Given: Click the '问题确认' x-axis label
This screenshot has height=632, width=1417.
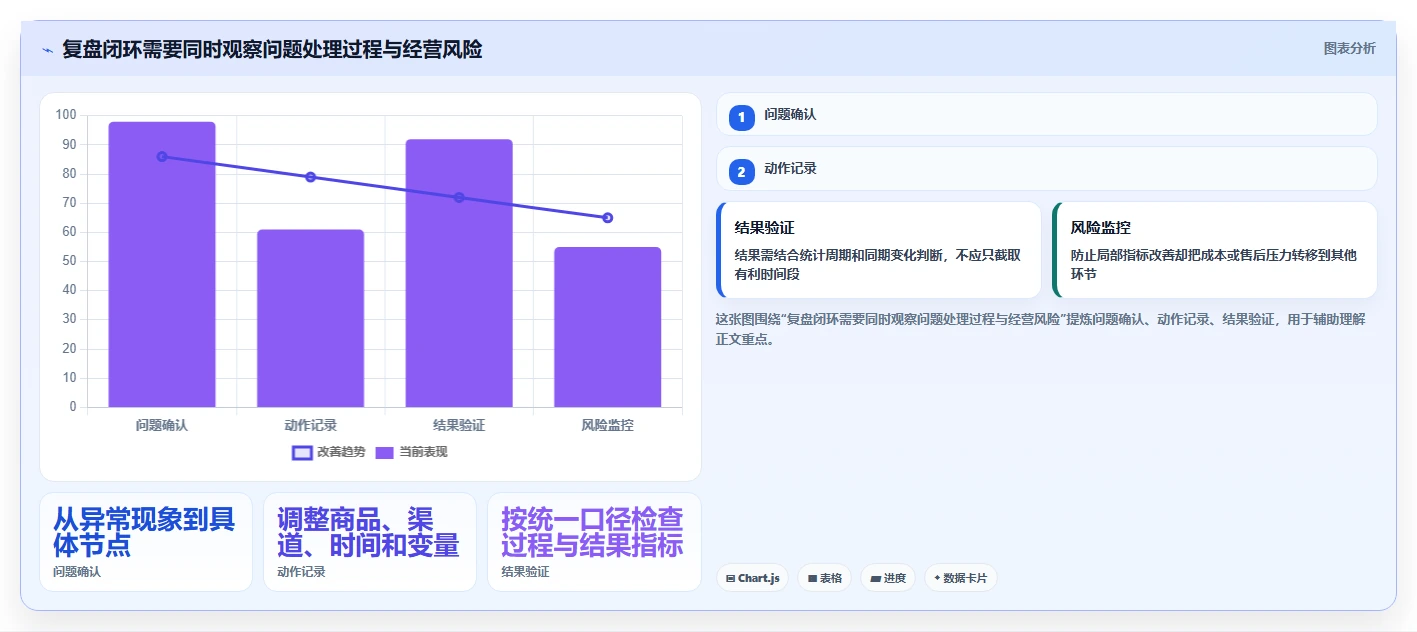Looking at the screenshot, I should [x=162, y=425].
